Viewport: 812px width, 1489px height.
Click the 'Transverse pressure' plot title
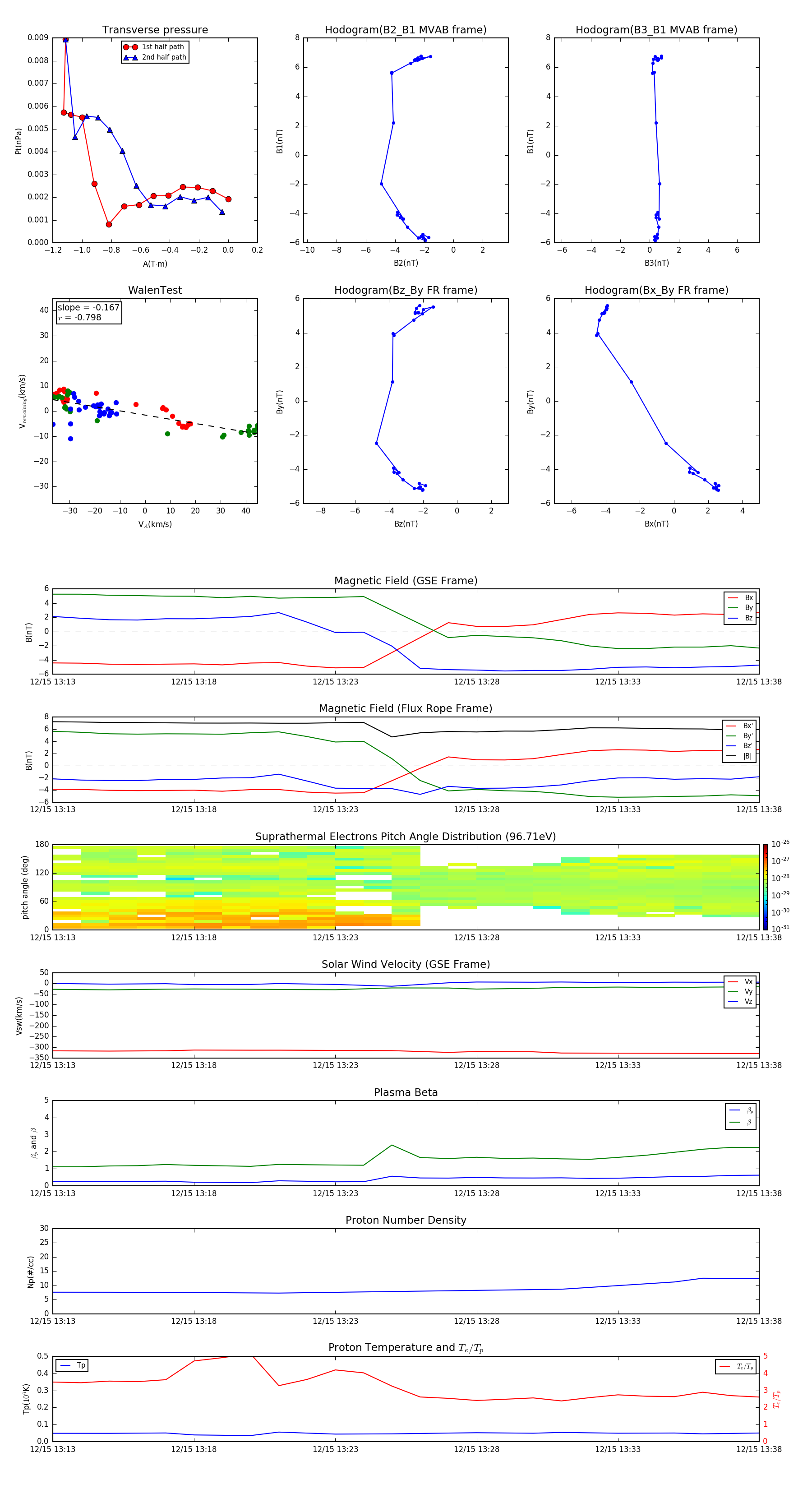[155, 29]
